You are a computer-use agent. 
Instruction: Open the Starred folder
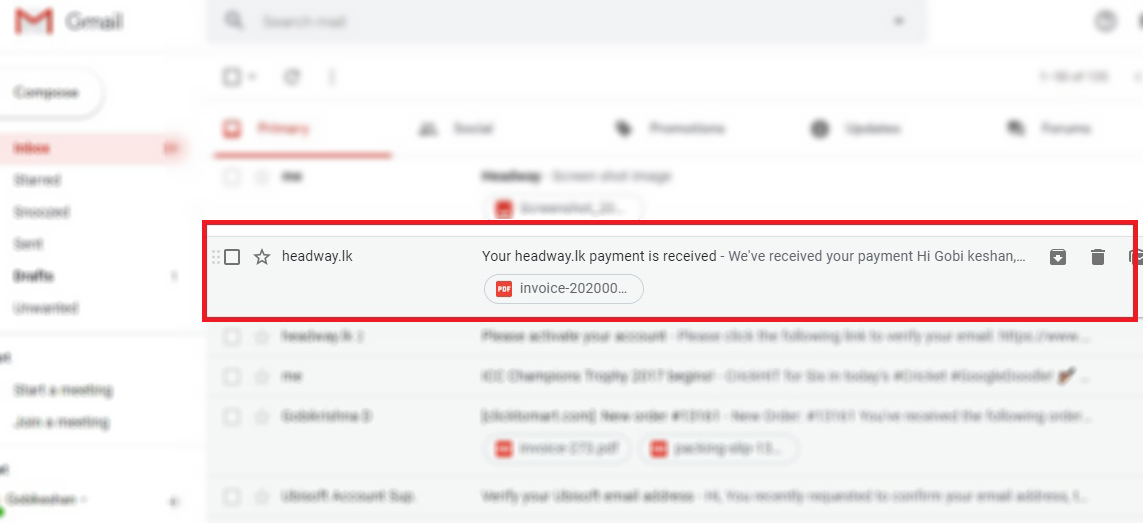pyautogui.click(x=36, y=180)
